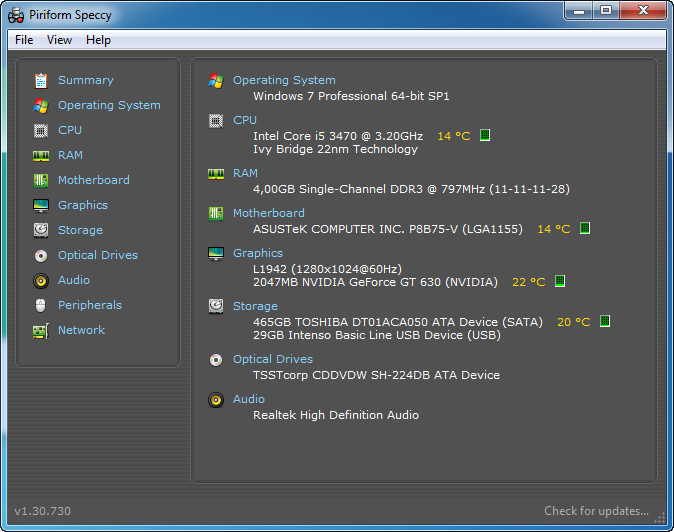
Task: Click the Audio speaker icon in sidebar
Action: pos(41,281)
